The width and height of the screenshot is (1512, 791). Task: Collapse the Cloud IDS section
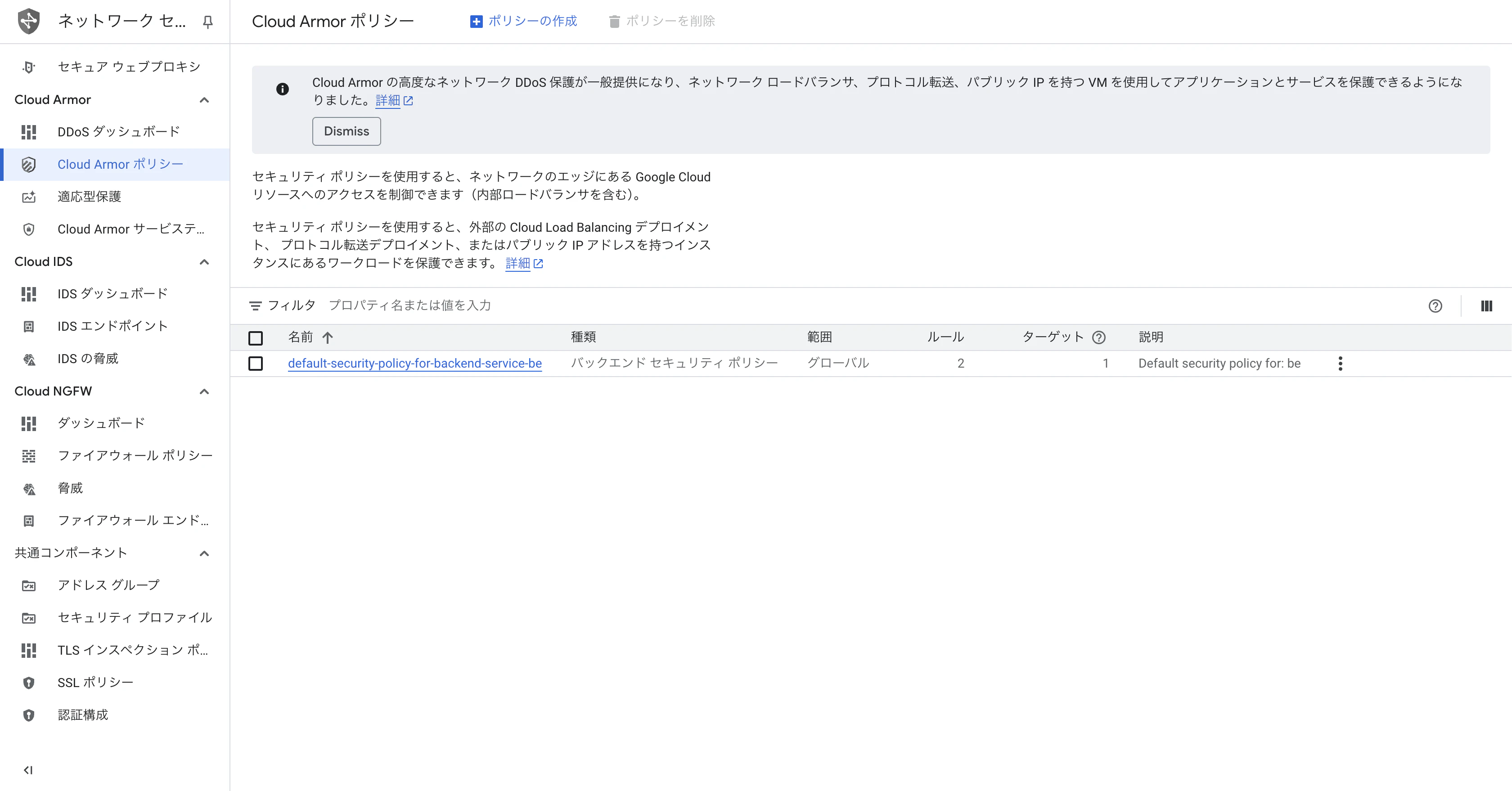204,262
